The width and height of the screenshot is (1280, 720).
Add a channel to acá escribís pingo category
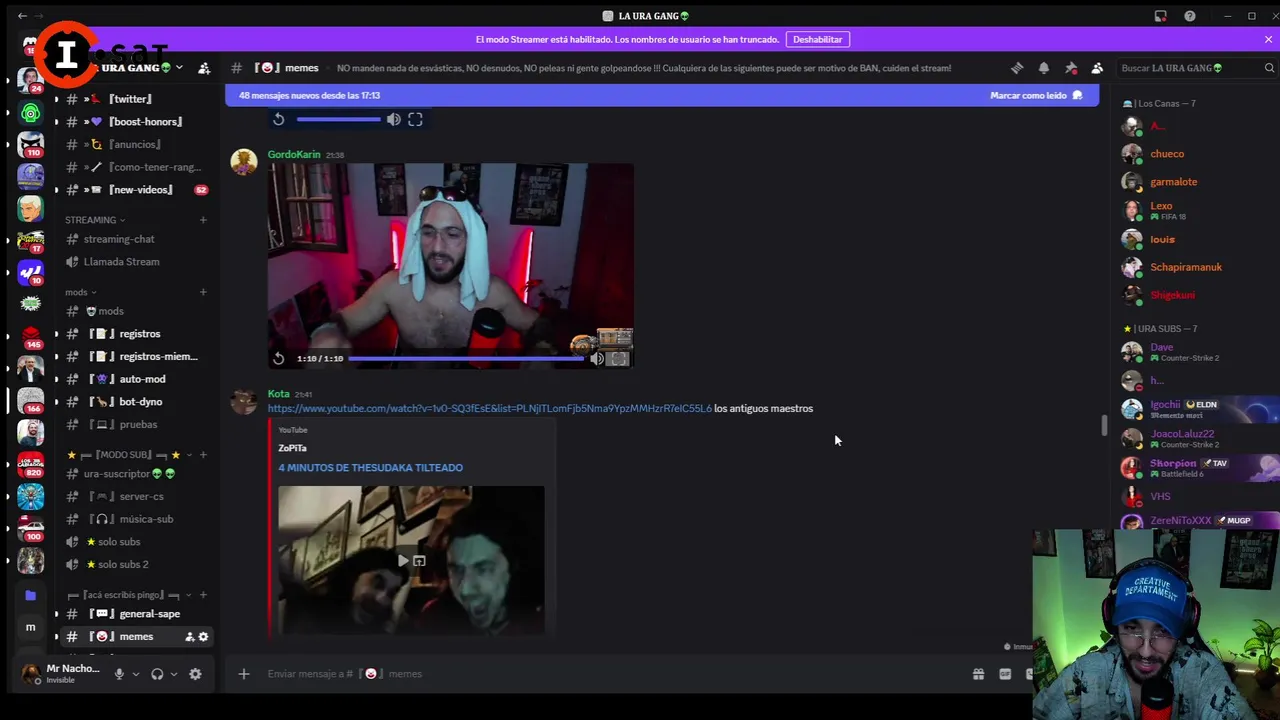[203, 595]
